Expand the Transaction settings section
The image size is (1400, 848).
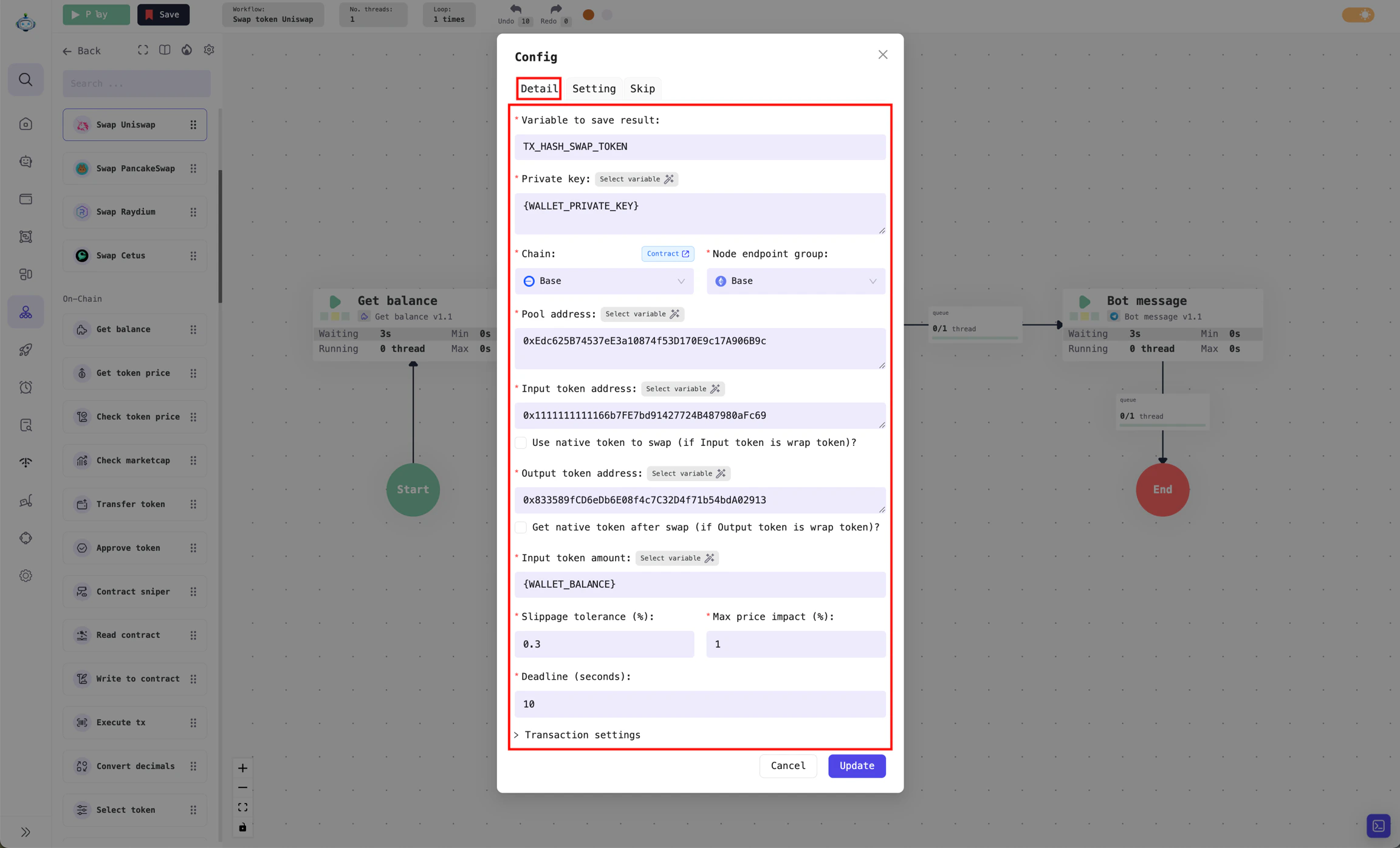(x=577, y=735)
